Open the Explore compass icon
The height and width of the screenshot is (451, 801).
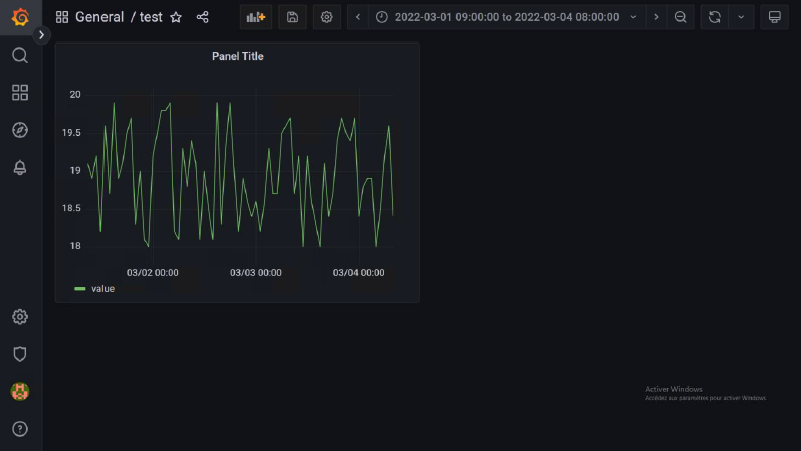(x=20, y=130)
